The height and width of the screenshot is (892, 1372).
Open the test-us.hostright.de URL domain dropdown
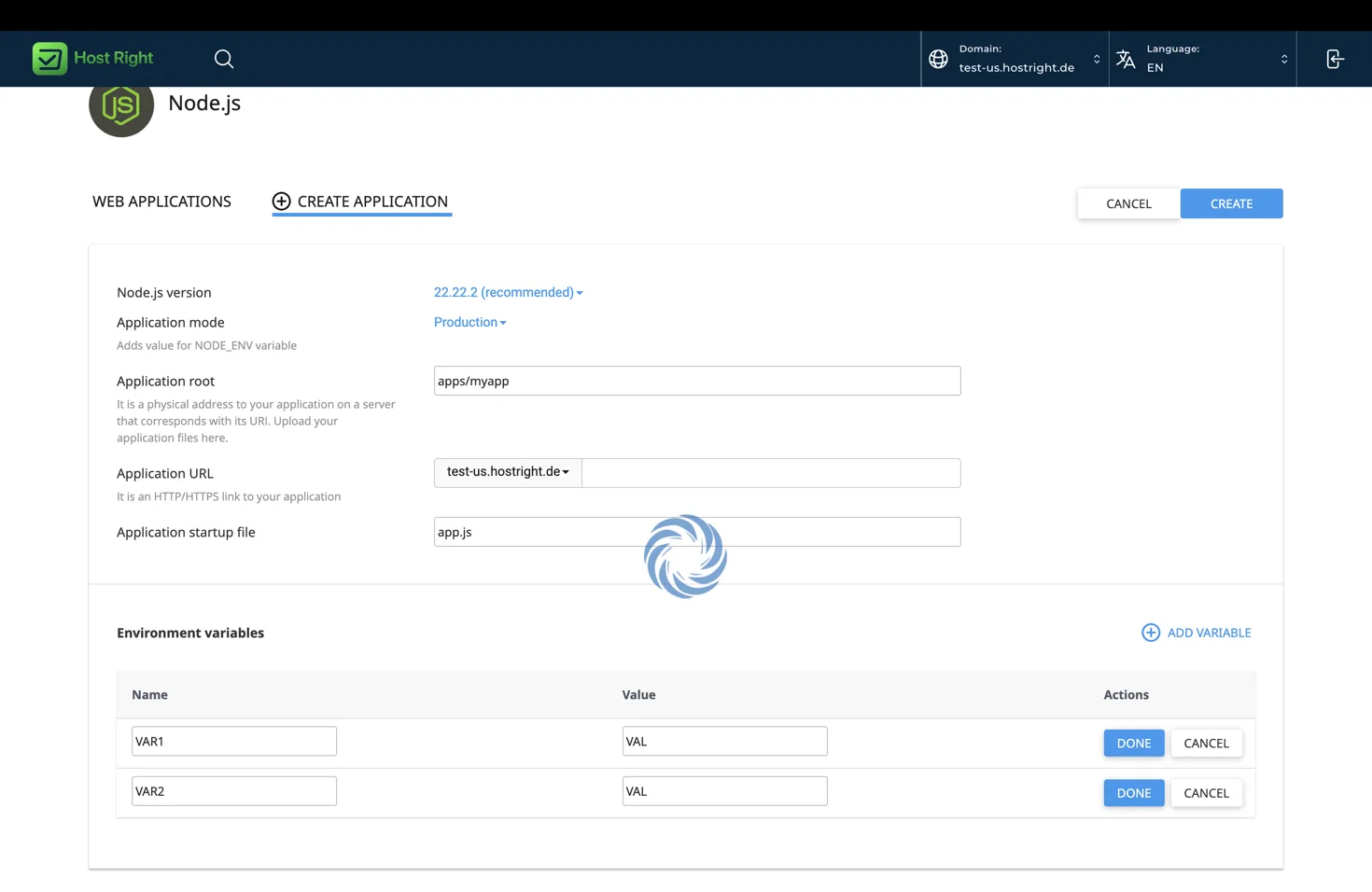point(508,472)
